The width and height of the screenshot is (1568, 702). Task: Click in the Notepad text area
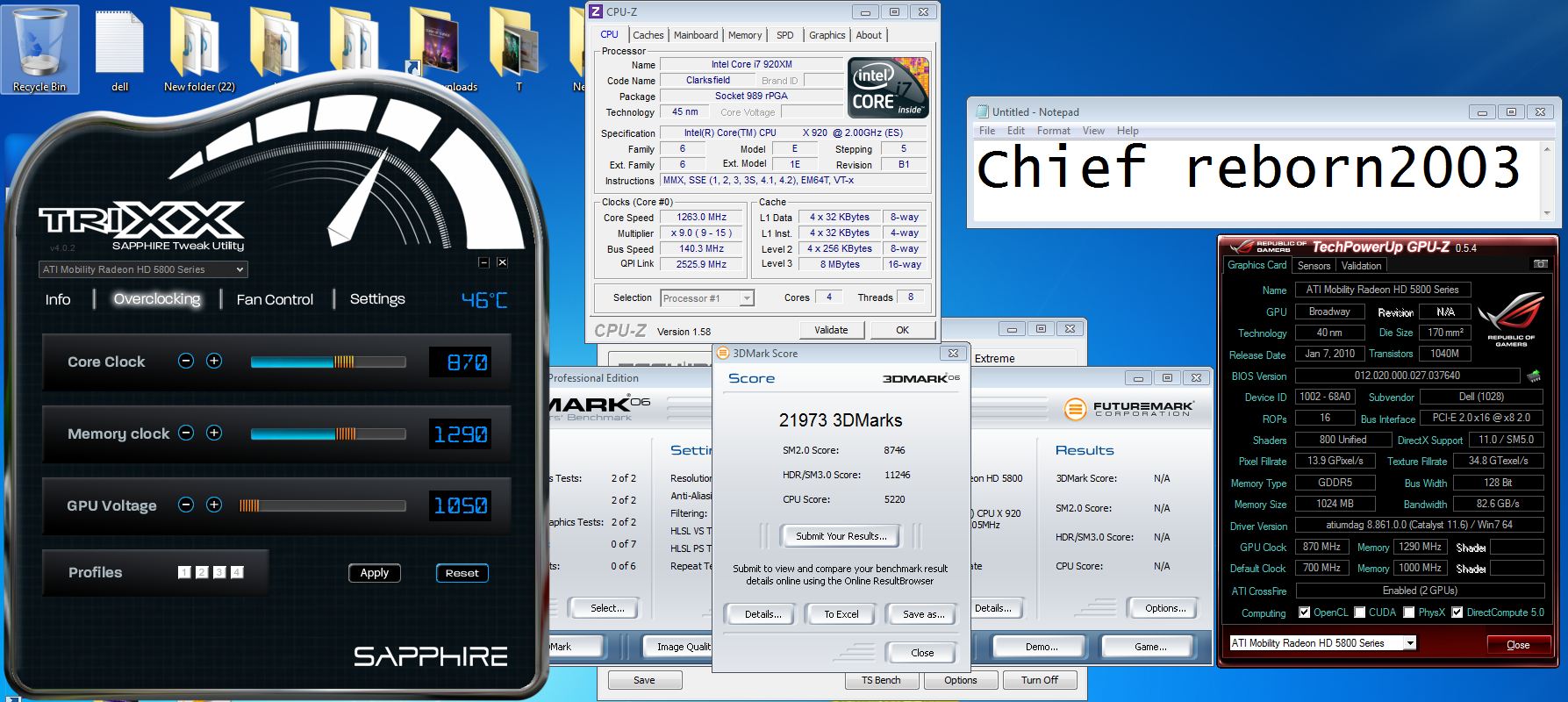[x=1255, y=182]
